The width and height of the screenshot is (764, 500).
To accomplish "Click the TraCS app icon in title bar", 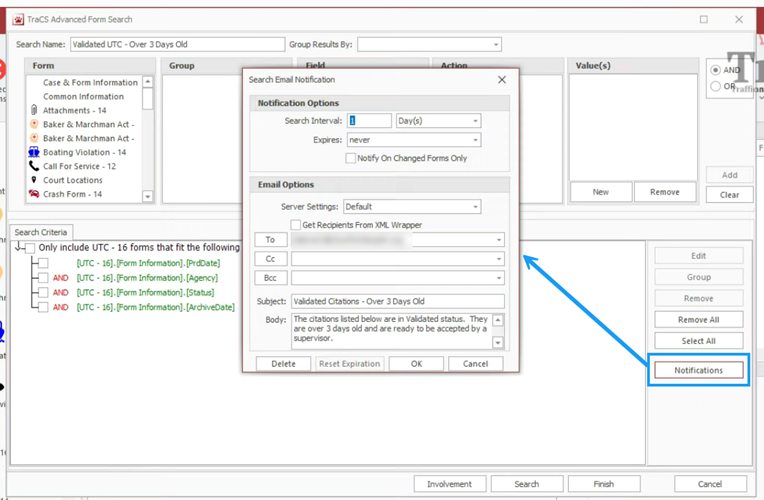I will pos(15,19).
